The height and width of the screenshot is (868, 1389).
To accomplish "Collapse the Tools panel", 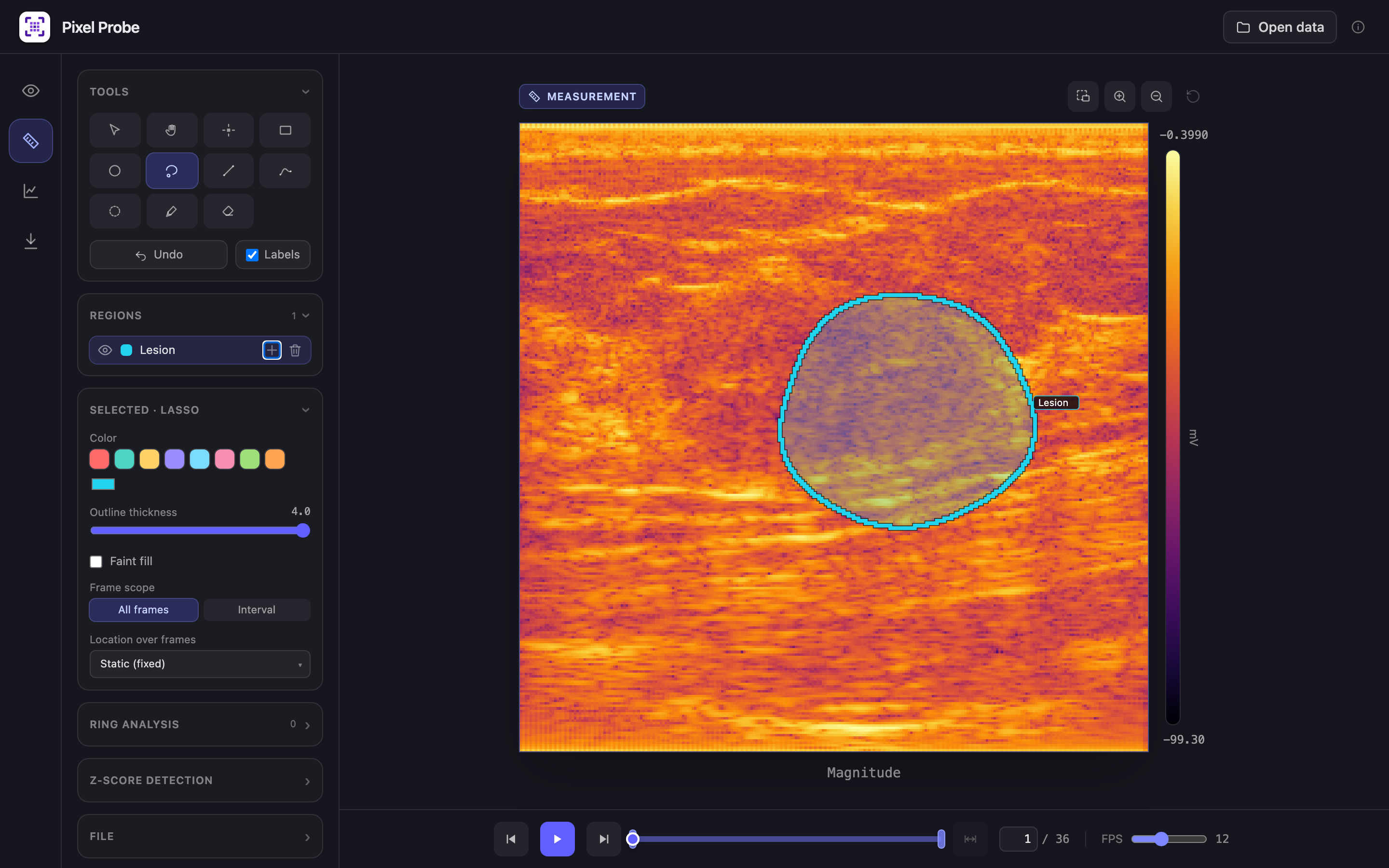I will 306,92.
